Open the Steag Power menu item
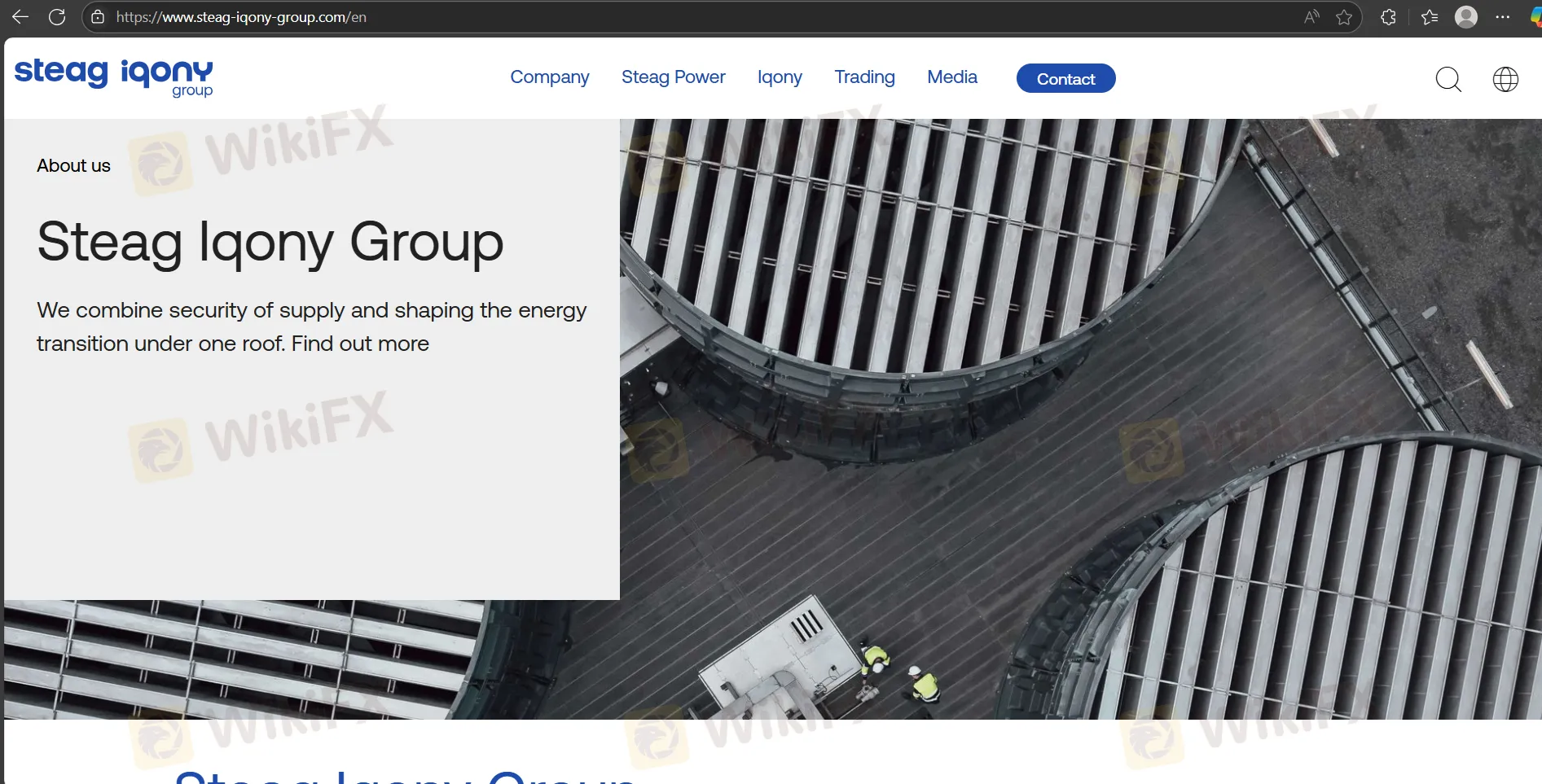This screenshot has height=784, width=1542. (673, 77)
